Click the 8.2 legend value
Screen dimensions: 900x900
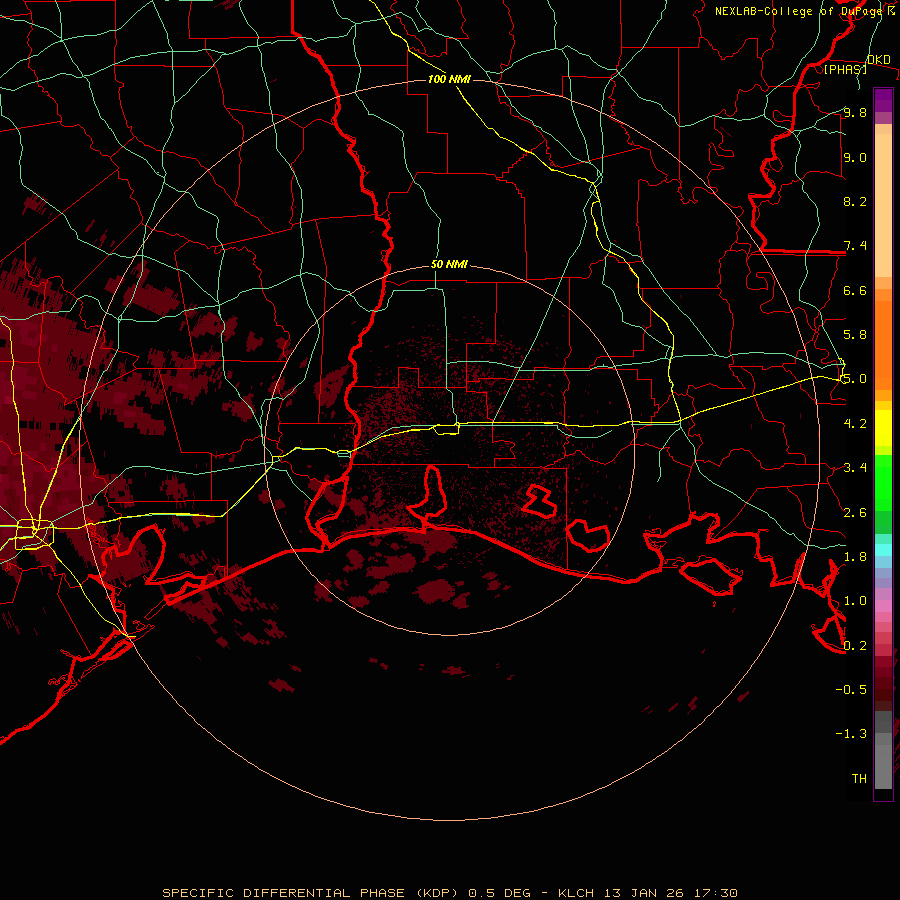tap(855, 201)
